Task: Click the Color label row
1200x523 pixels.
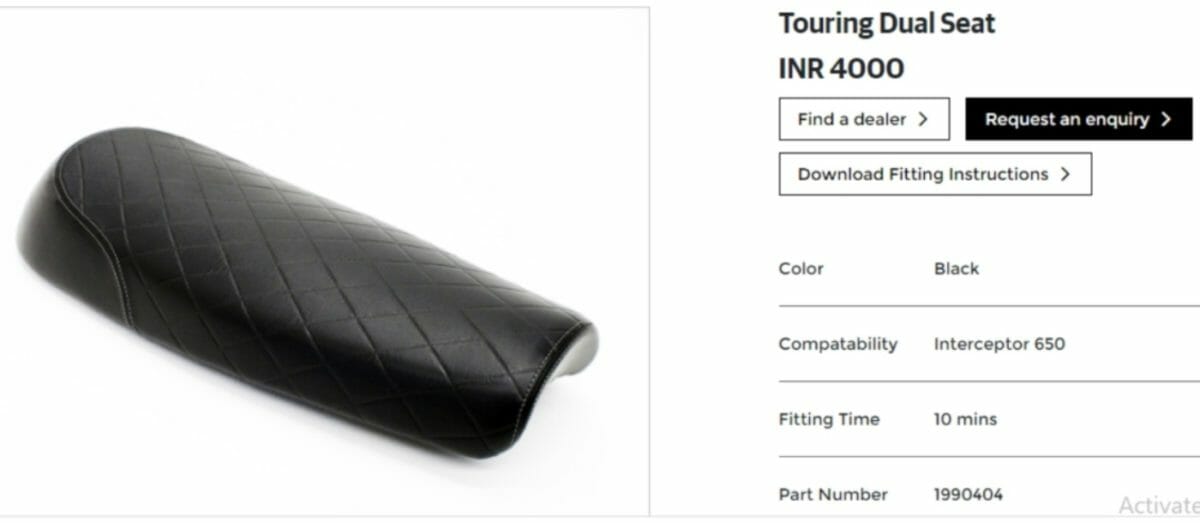Action: pos(989,269)
